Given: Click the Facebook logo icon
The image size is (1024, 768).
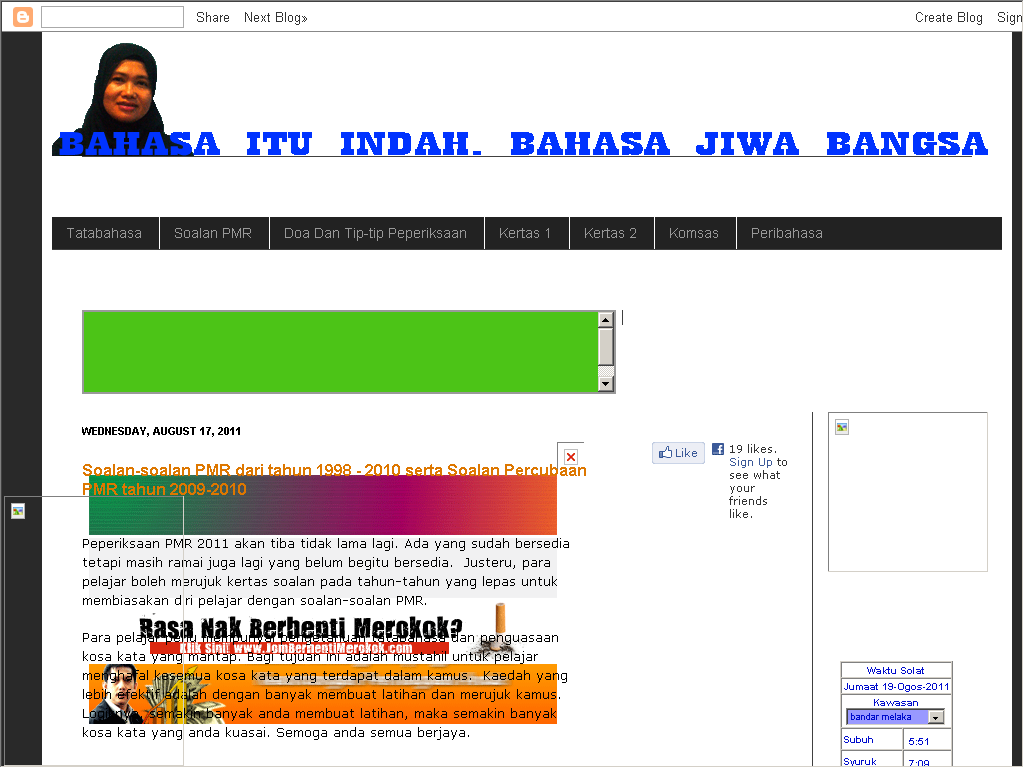Looking at the screenshot, I should [718, 450].
